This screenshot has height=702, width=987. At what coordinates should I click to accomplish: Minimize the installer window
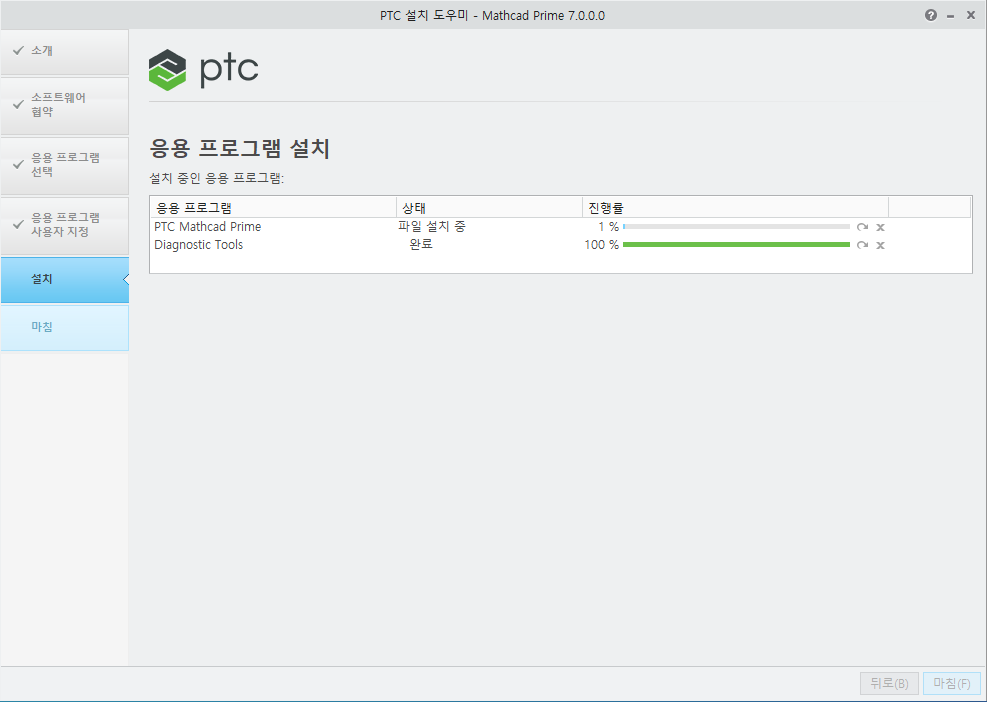click(950, 16)
